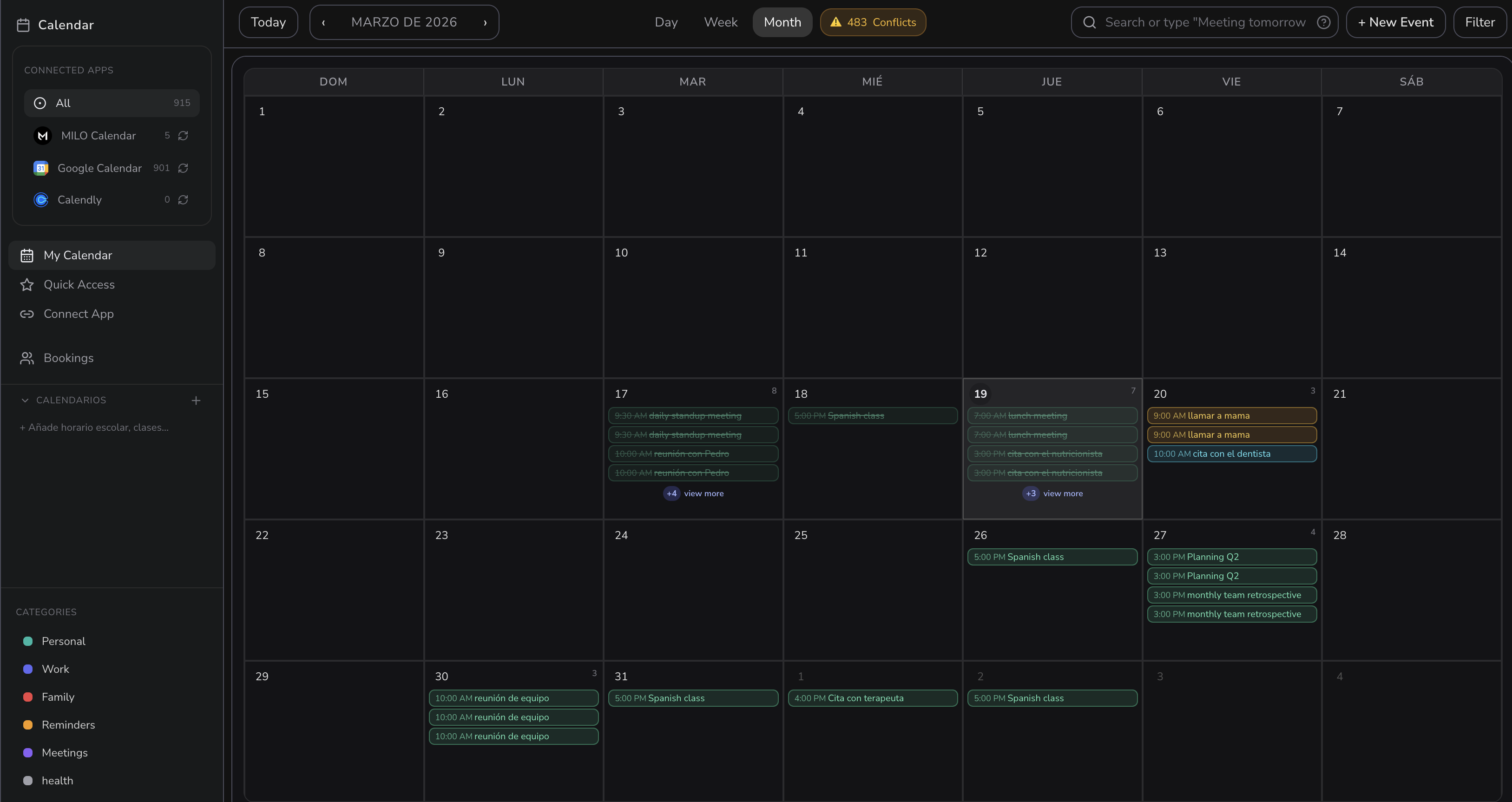
Task: Toggle the Reminders category filter
Action: pos(67,724)
